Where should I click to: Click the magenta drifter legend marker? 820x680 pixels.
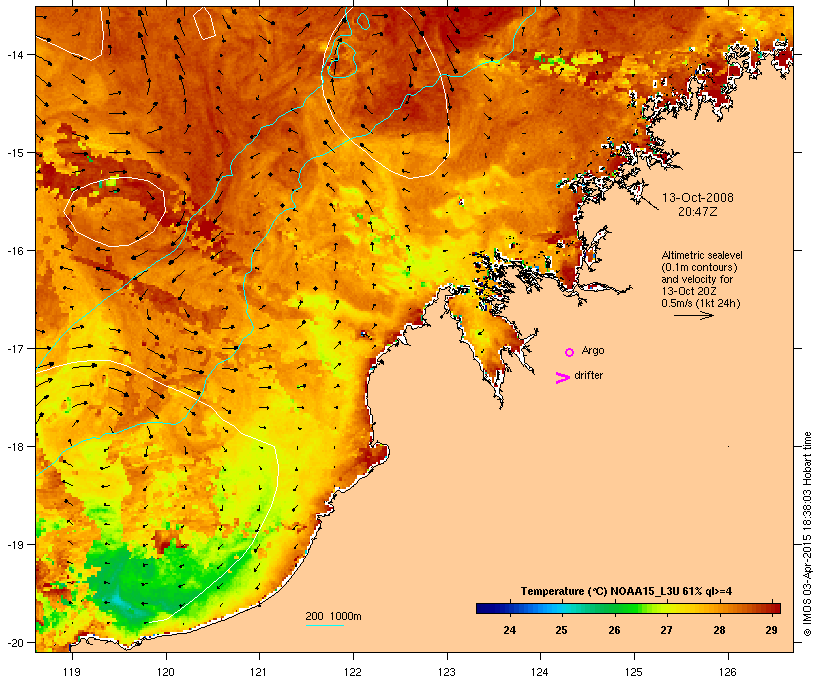[562, 378]
